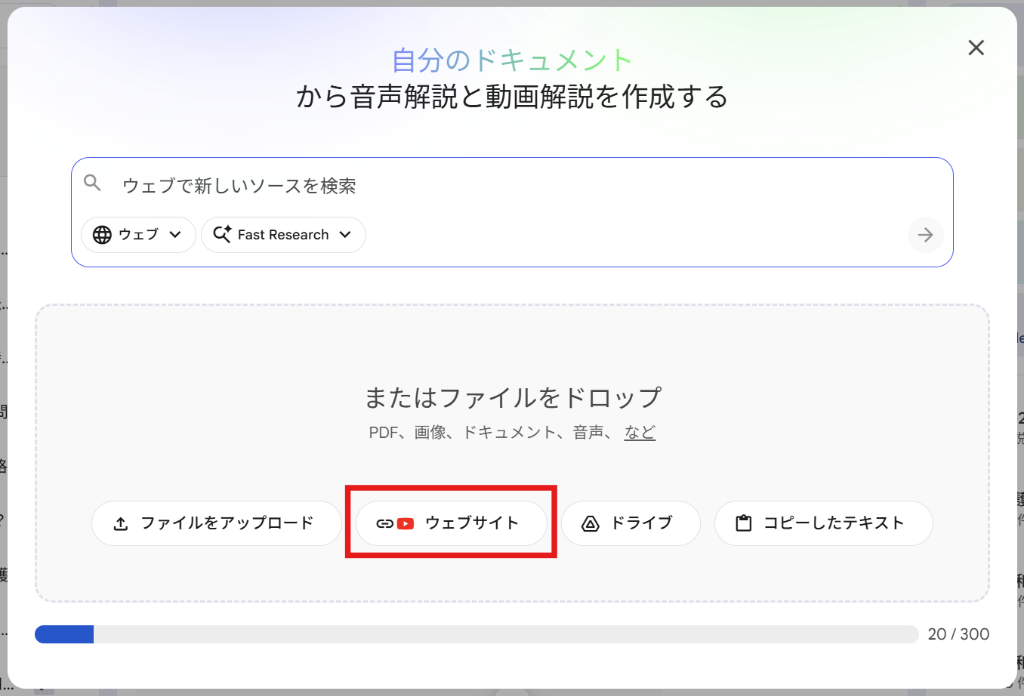Click the sparkle search icon beside Fast Research
Screen dimensions: 1024x696
pos(222,234)
